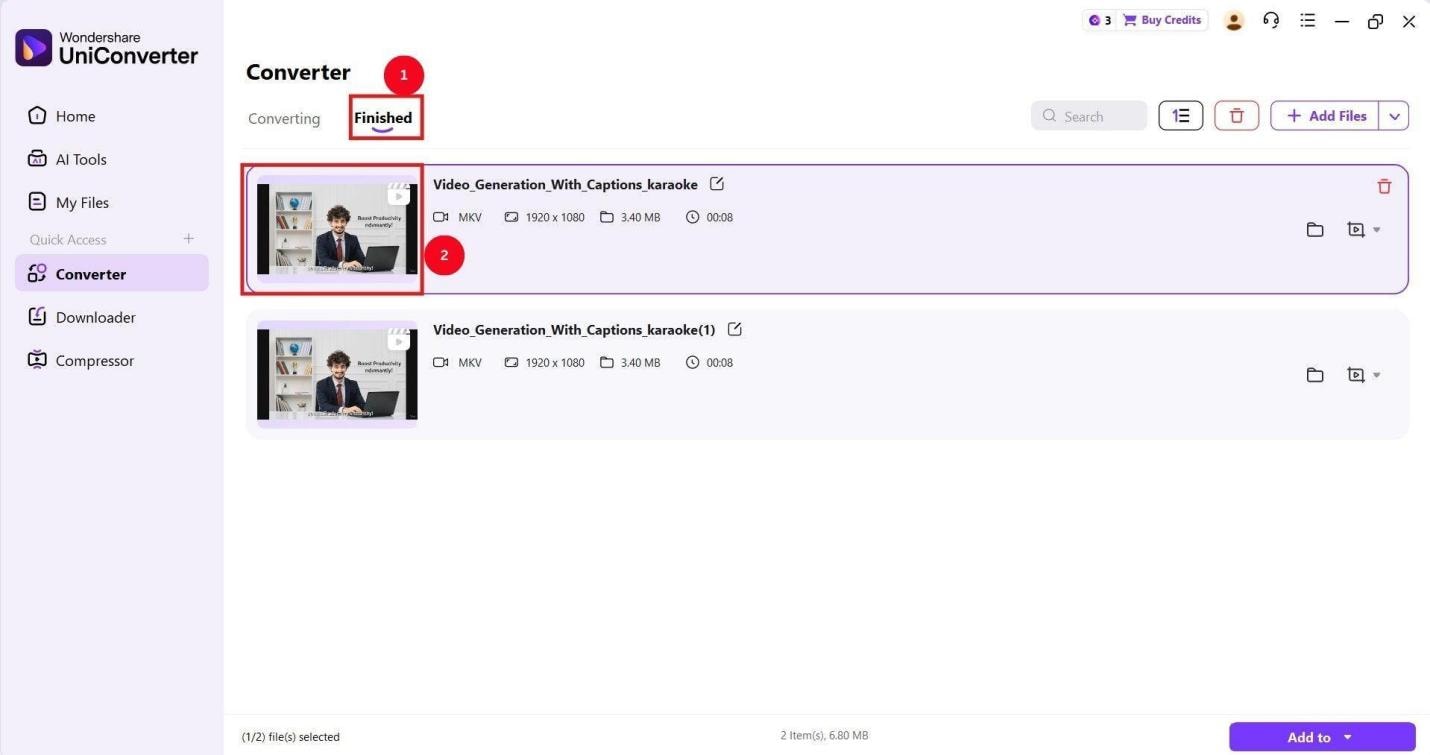
Task: Expand tools dropdown arrow for Video_Generation_With_Captions_karaoke
Action: pos(1377,230)
